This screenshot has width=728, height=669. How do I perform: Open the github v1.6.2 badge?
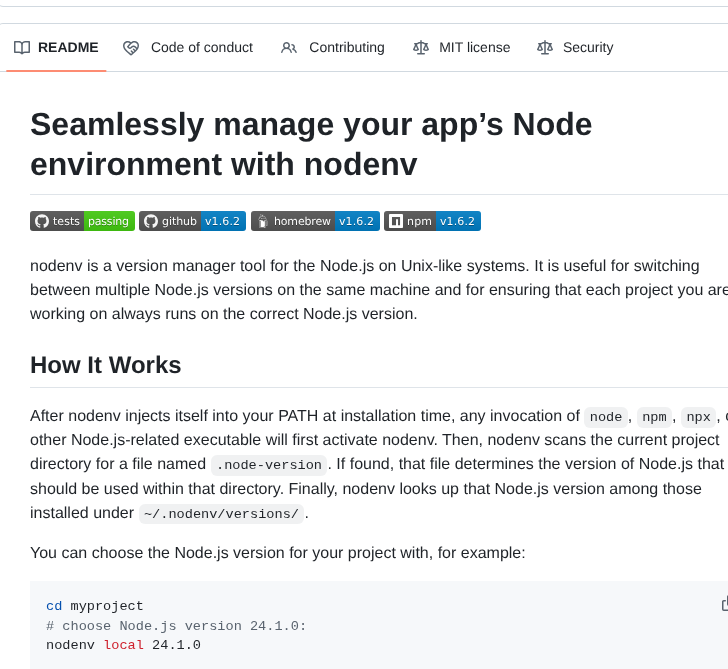(x=192, y=221)
